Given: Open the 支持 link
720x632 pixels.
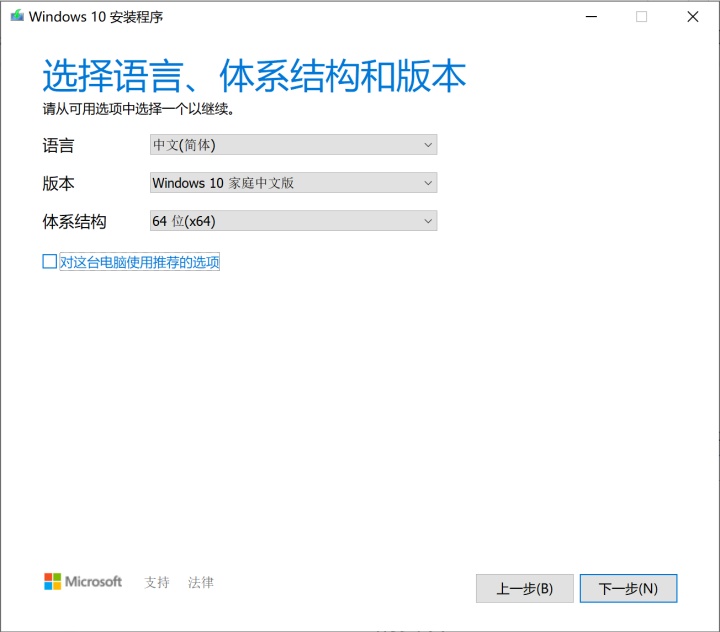Looking at the screenshot, I should pos(157,582).
